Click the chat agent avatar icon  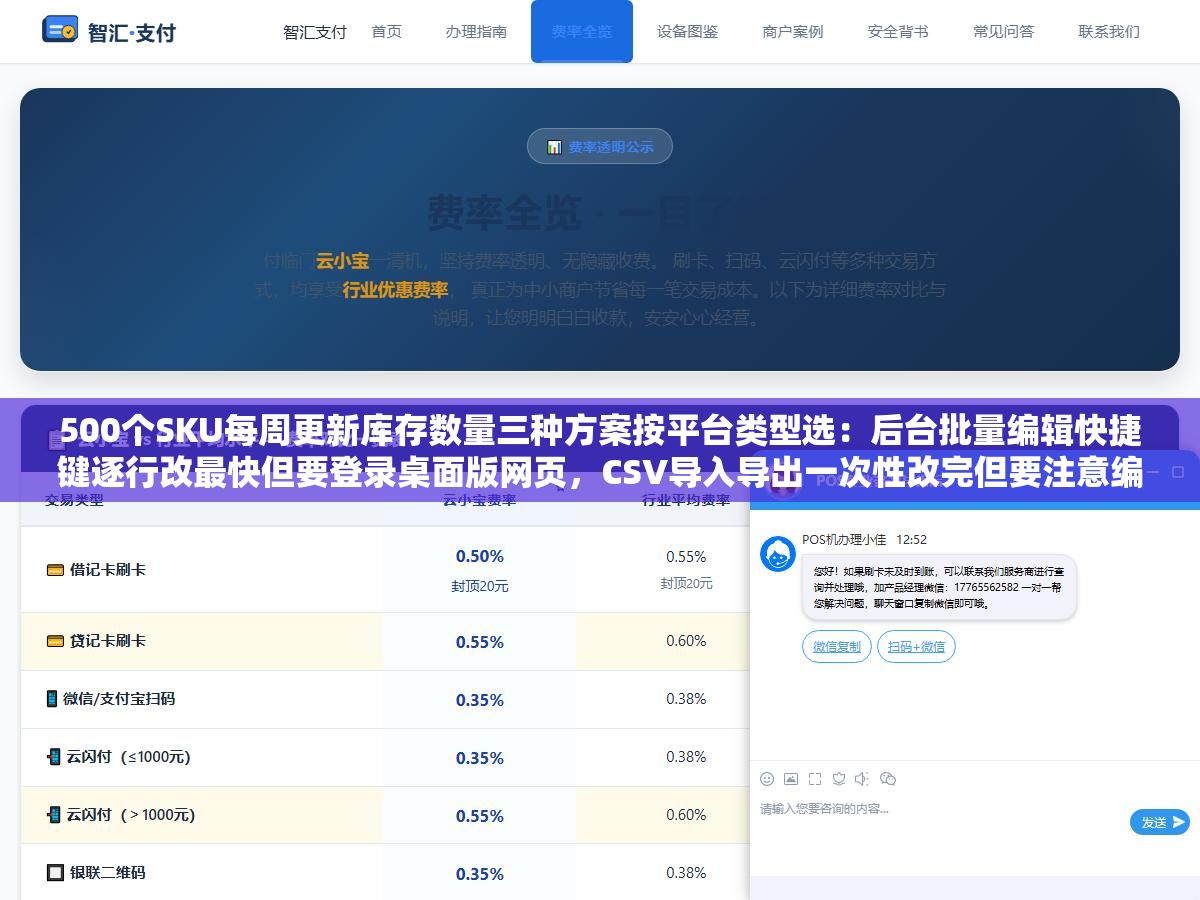click(x=778, y=553)
